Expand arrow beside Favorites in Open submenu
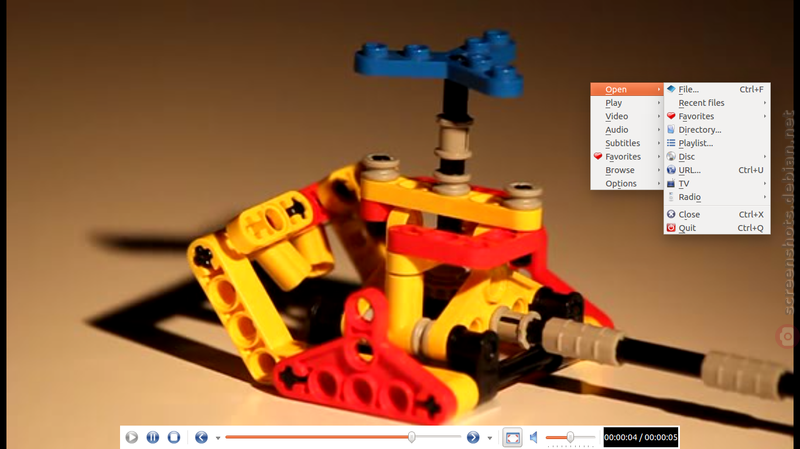This screenshot has height=449, width=800. point(764,116)
